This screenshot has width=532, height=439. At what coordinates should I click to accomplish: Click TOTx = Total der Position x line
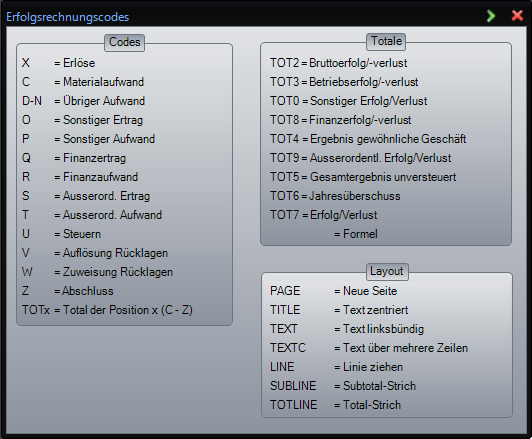107,310
